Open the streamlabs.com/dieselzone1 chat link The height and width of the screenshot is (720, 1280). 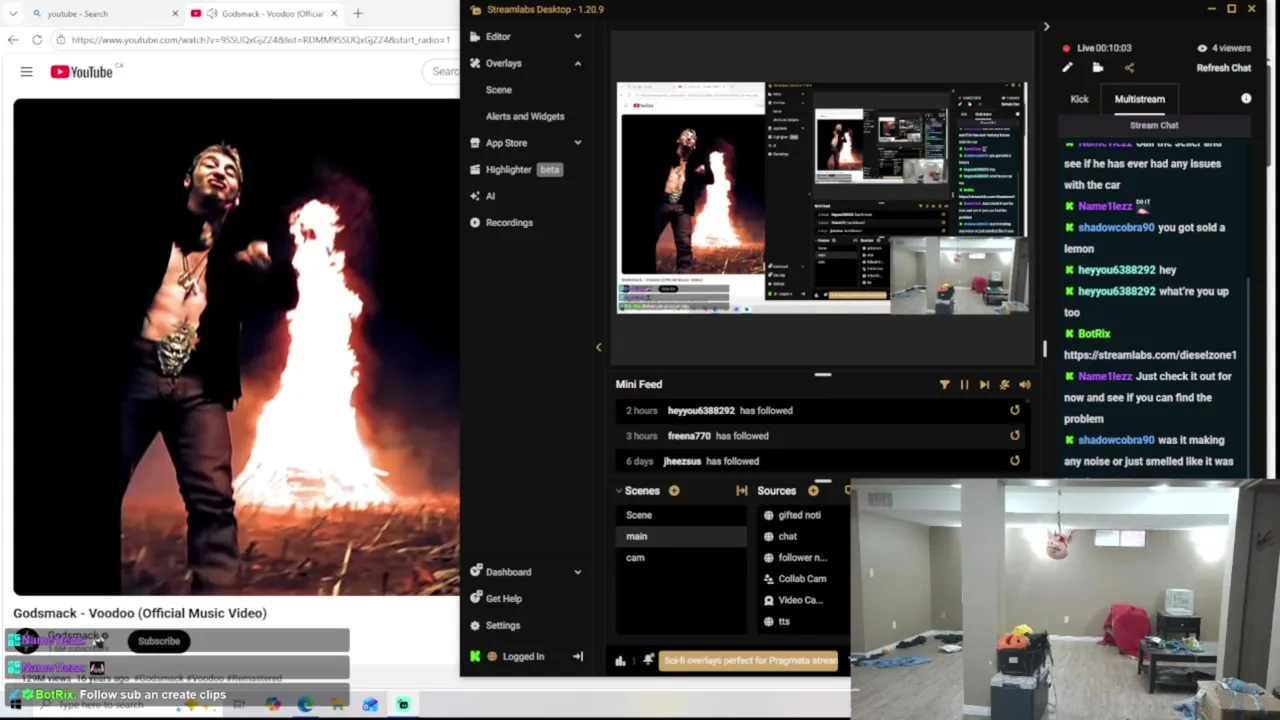(x=1150, y=355)
